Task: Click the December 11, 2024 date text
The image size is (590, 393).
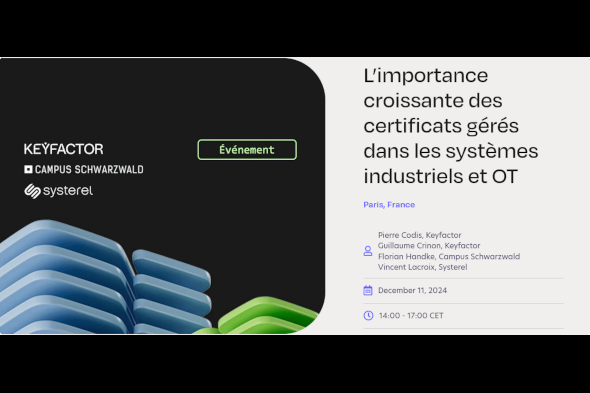Action: coord(412,290)
